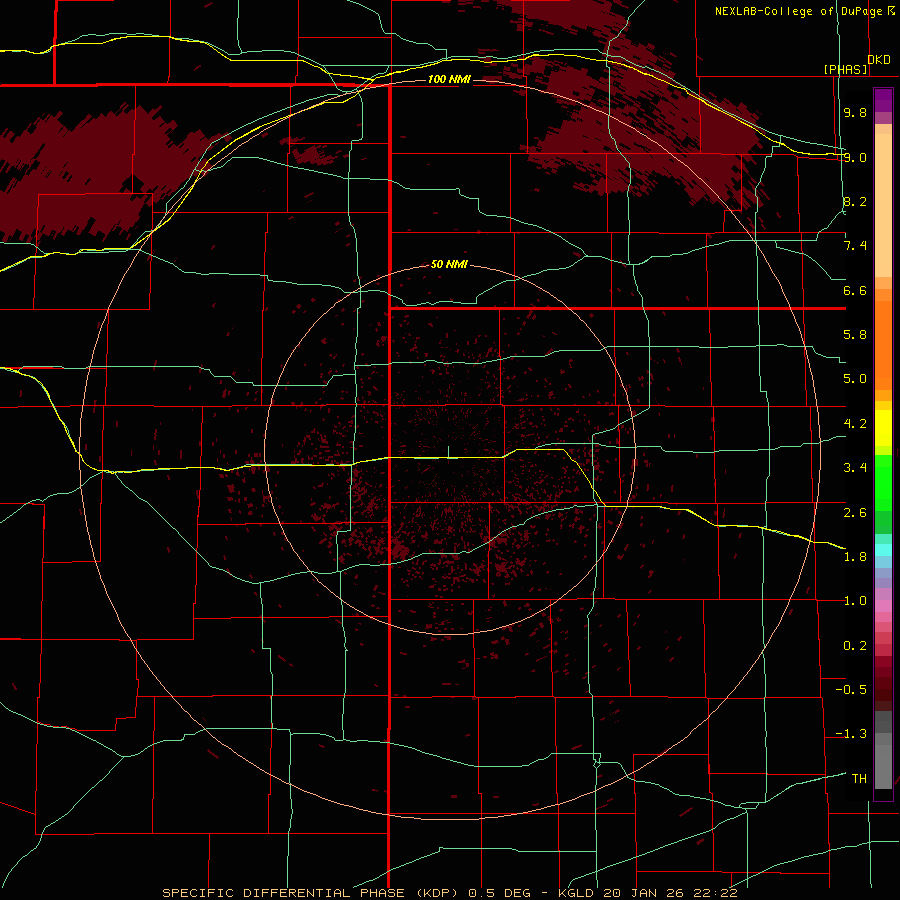Click the 5.8 legend value
900x900 pixels.
pyautogui.click(x=855, y=335)
